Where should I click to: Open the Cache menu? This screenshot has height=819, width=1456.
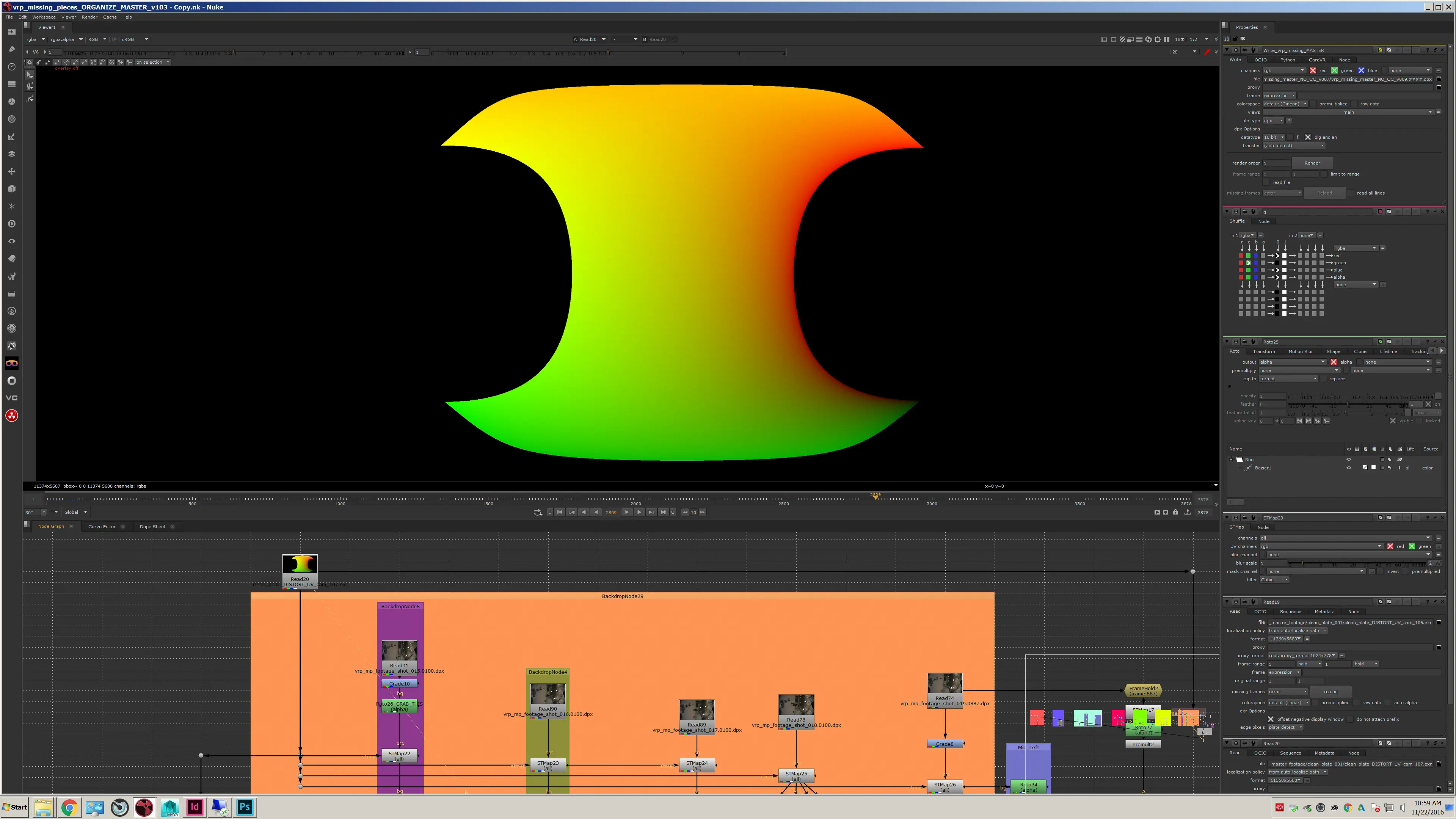pos(110,17)
